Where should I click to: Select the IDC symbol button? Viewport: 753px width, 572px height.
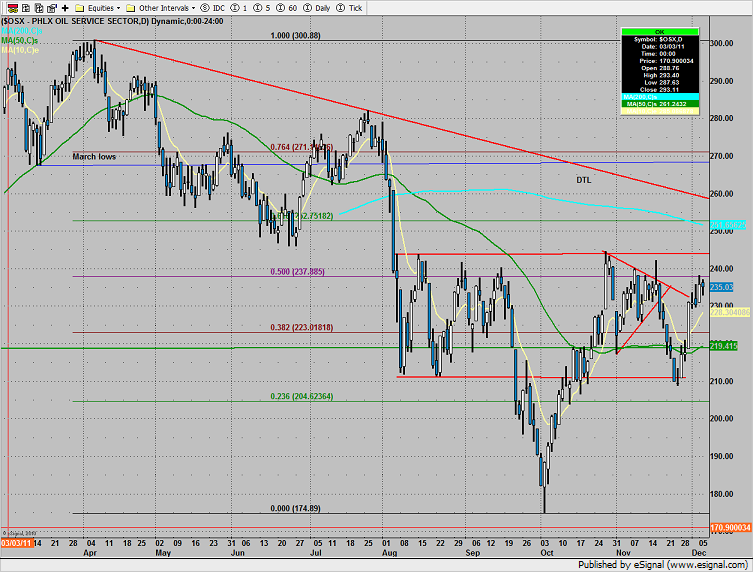click(x=212, y=6)
